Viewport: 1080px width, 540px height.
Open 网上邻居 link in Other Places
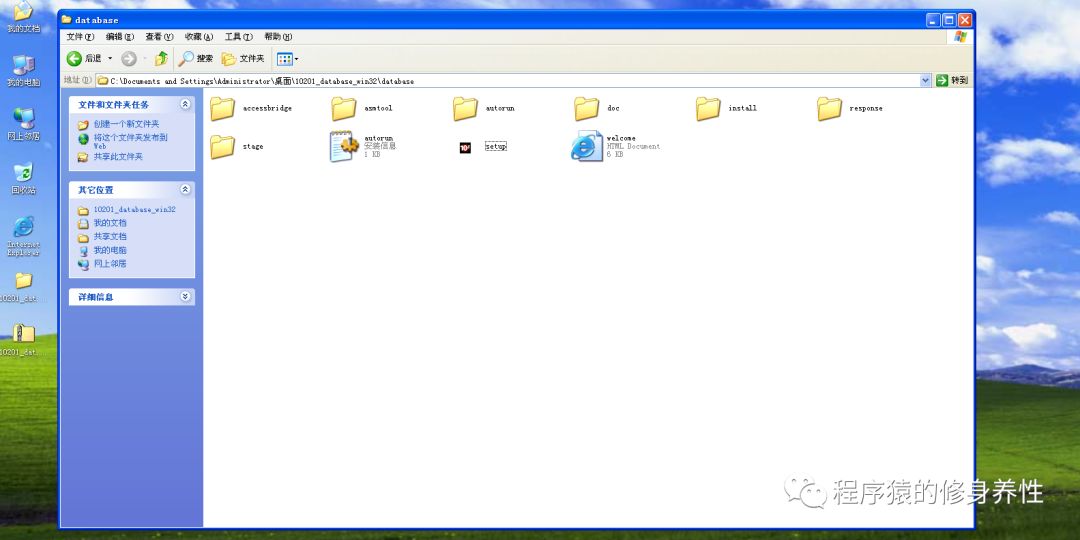pyautogui.click(x=110, y=264)
